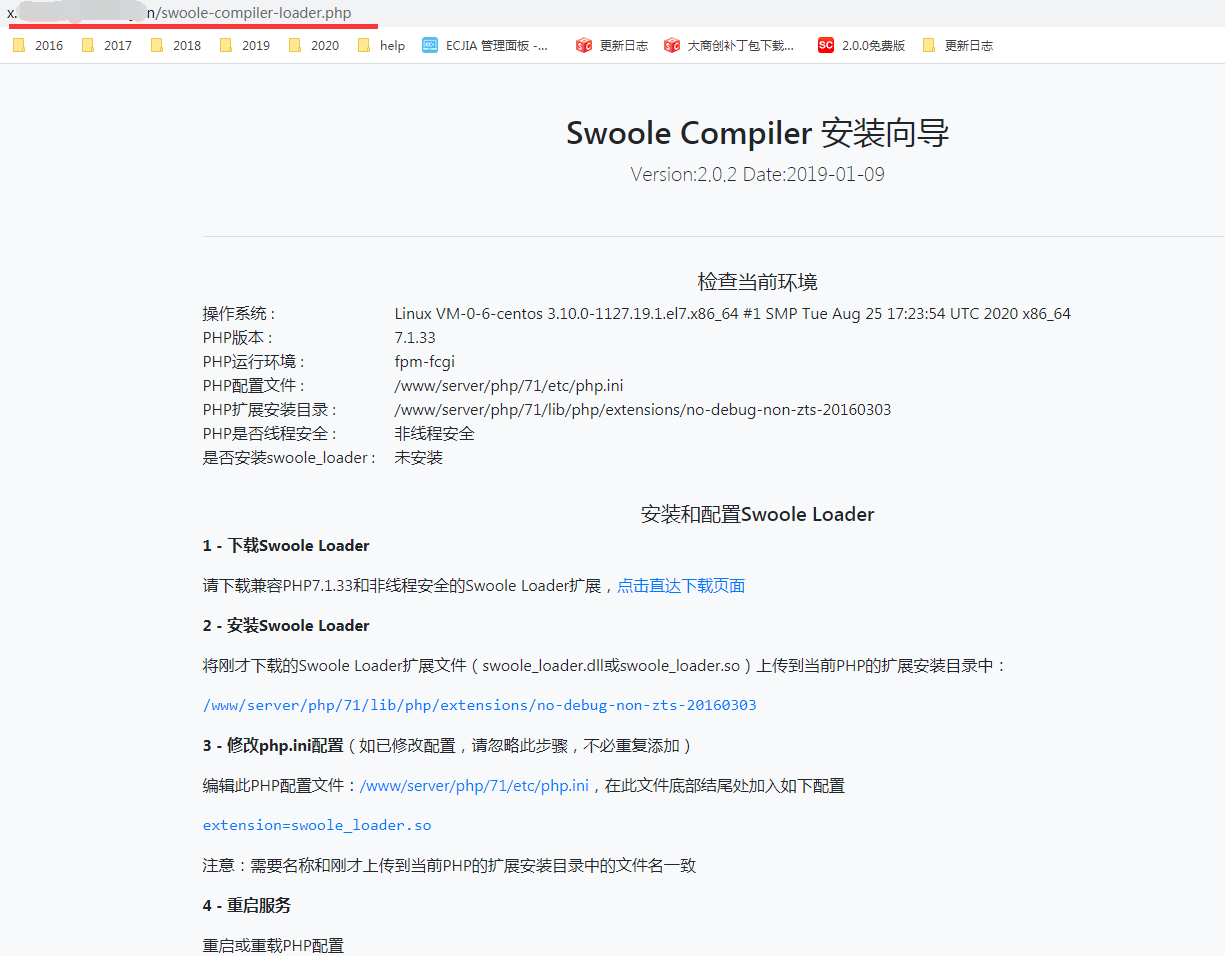The height and width of the screenshot is (956, 1225).
Task: Click the Linux VM-0-6-centos system value
Action: coord(732,314)
